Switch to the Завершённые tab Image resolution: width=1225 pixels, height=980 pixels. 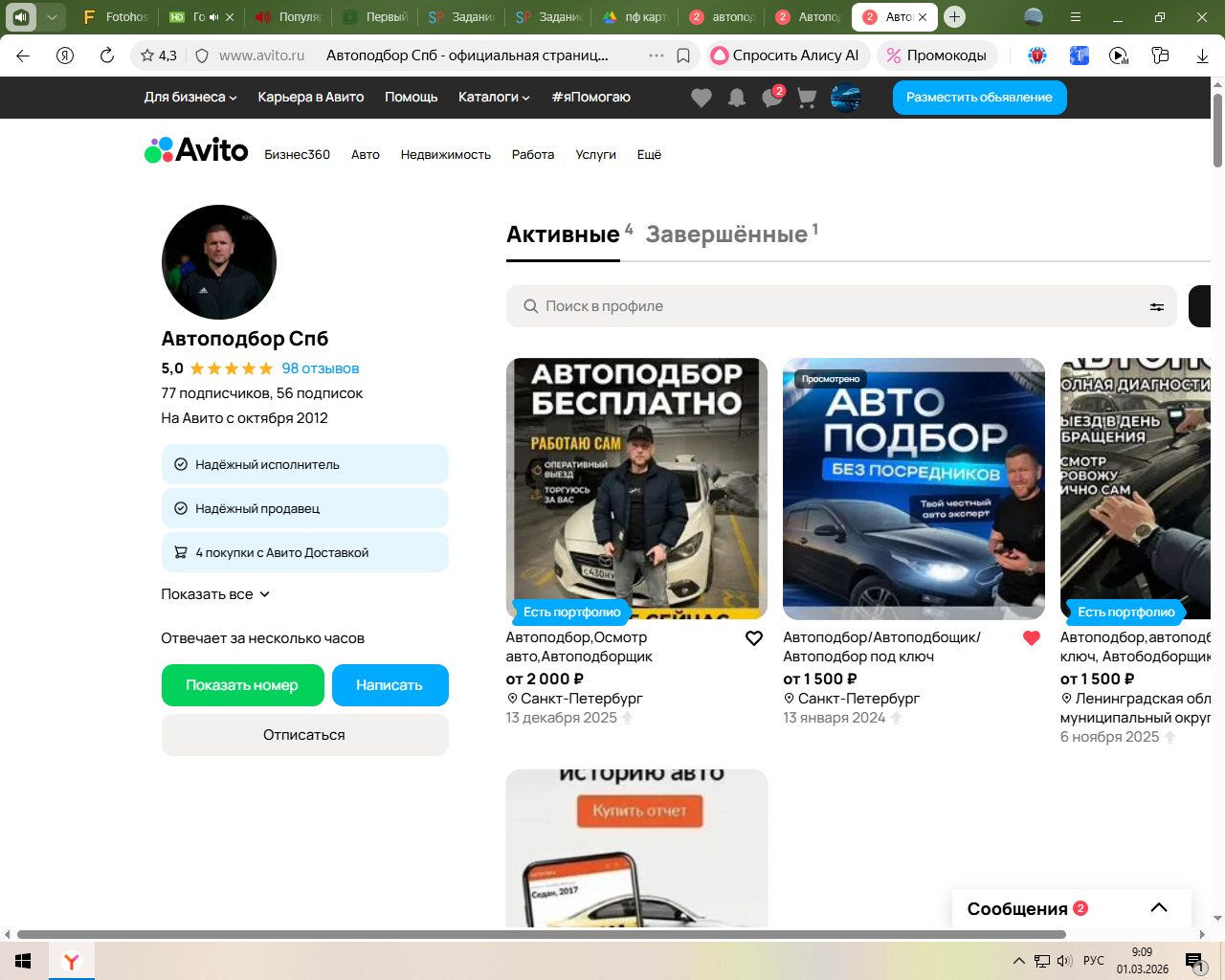pos(726,234)
